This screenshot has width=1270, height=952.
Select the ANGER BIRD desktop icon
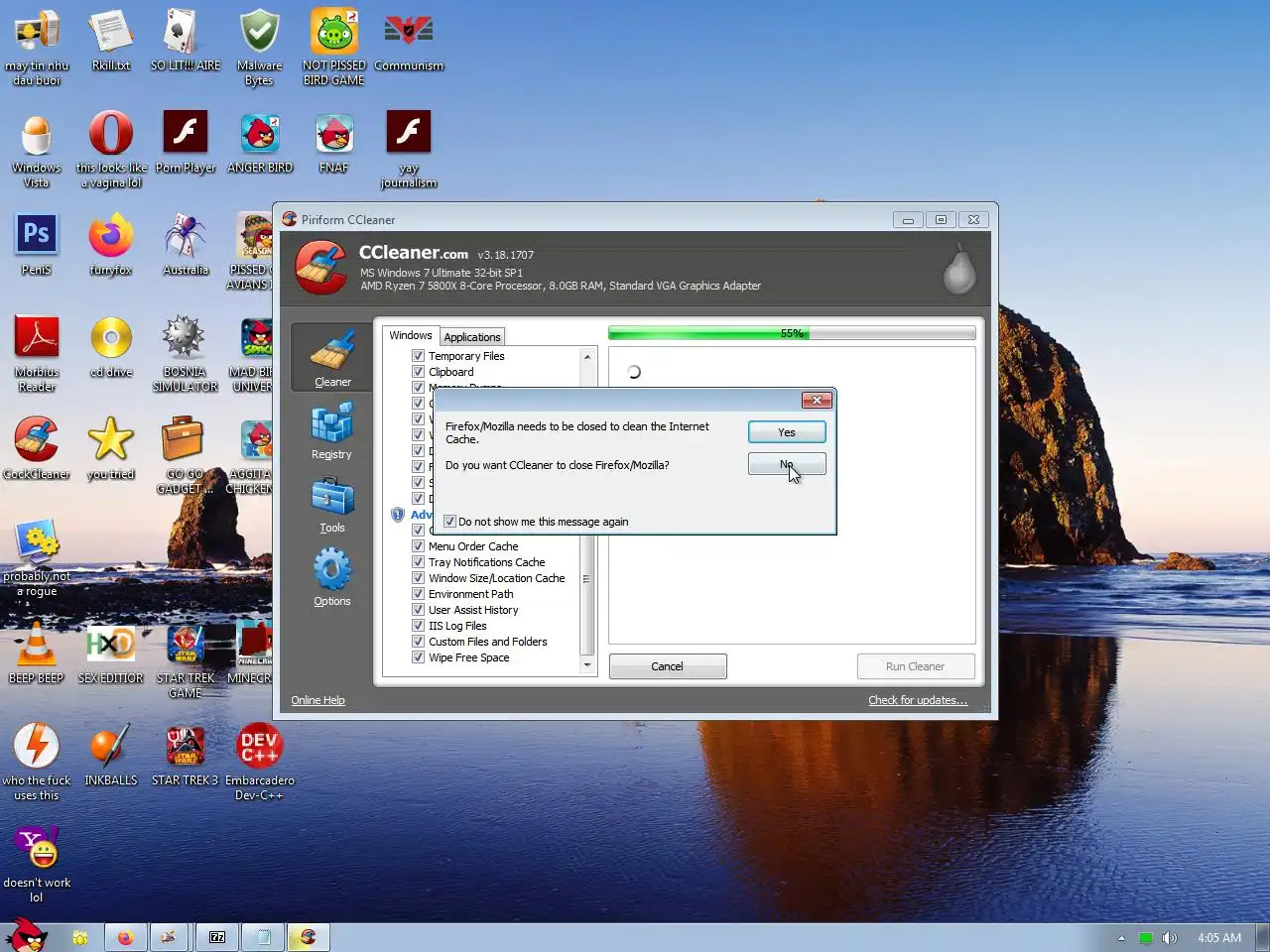tap(260, 142)
